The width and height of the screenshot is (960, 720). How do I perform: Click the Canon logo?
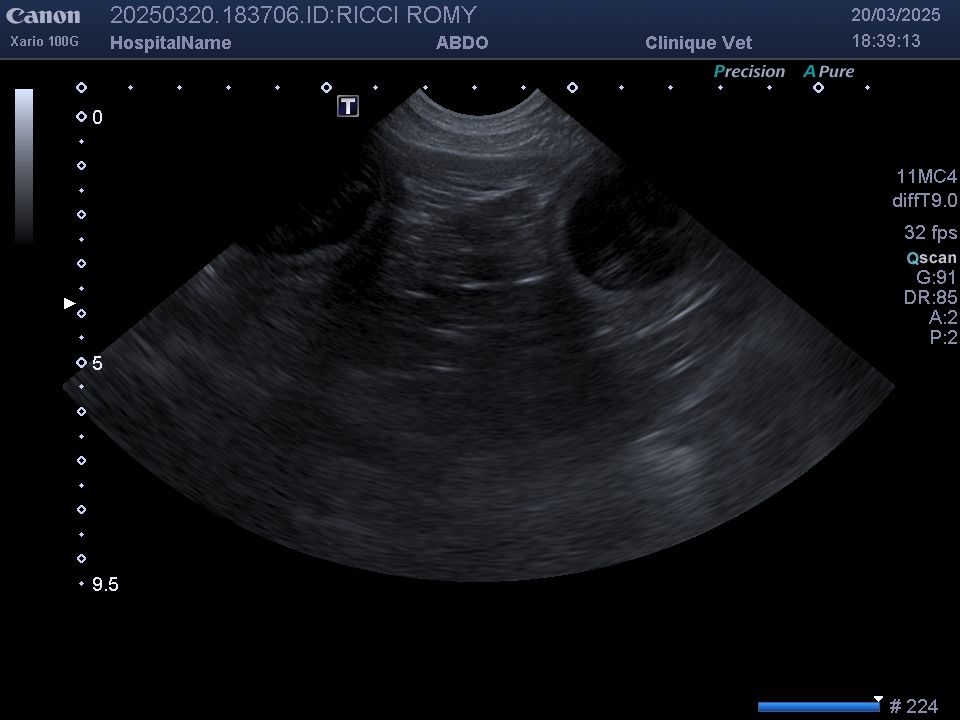tap(43, 15)
